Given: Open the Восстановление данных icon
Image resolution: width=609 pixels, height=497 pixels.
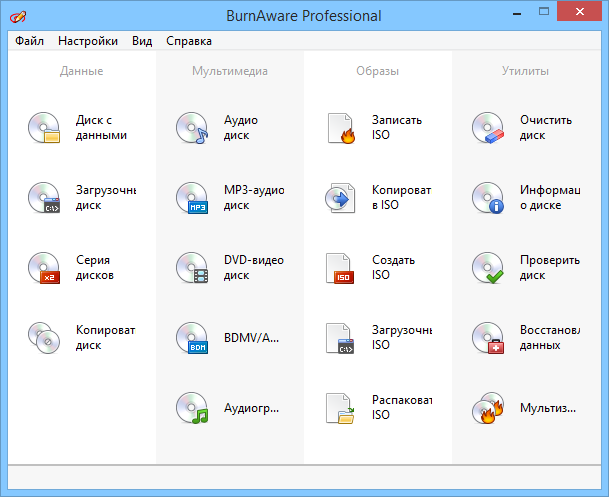Looking at the screenshot, I should coord(488,338).
